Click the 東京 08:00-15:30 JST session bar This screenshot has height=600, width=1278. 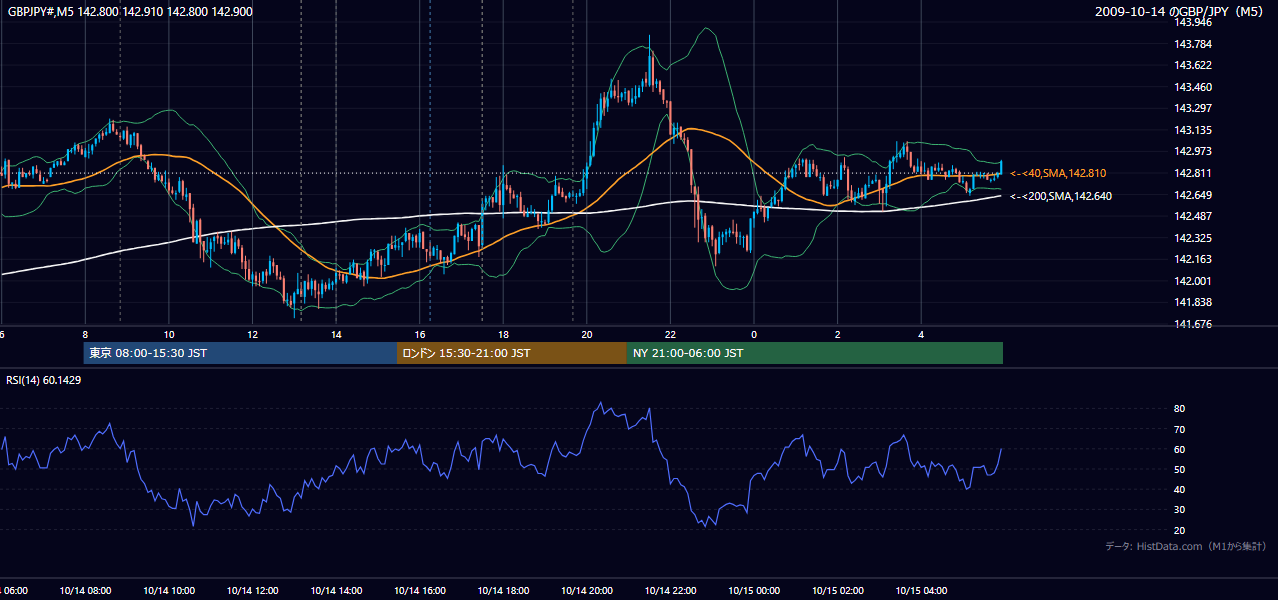(x=241, y=353)
